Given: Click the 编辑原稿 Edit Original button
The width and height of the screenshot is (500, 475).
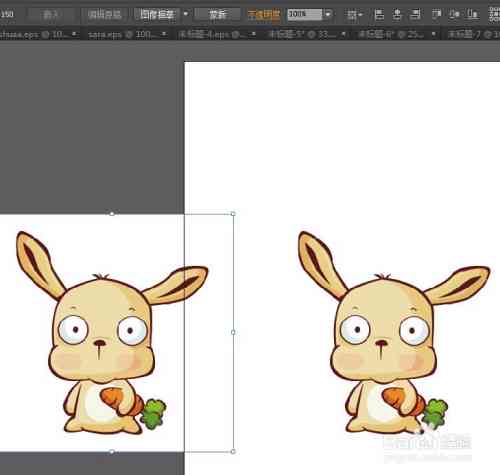Looking at the screenshot, I should (x=104, y=15).
